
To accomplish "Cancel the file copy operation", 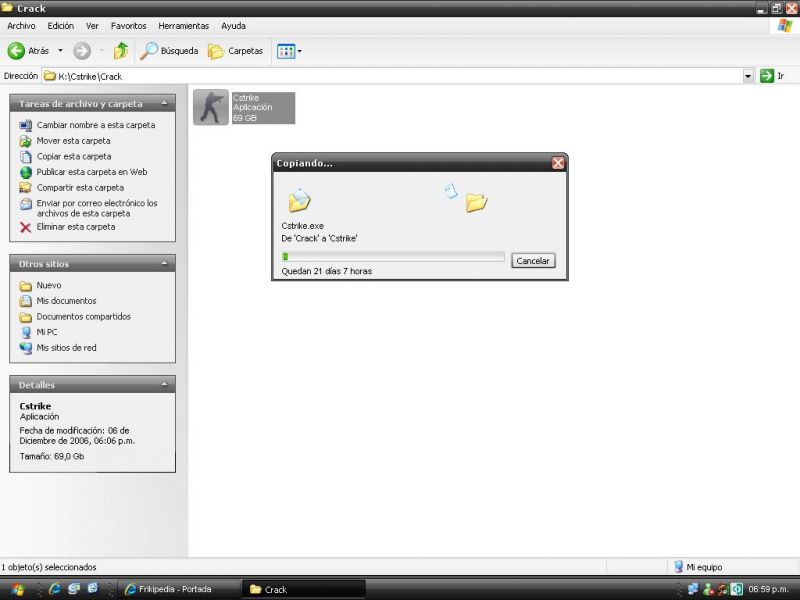I will coord(533,260).
